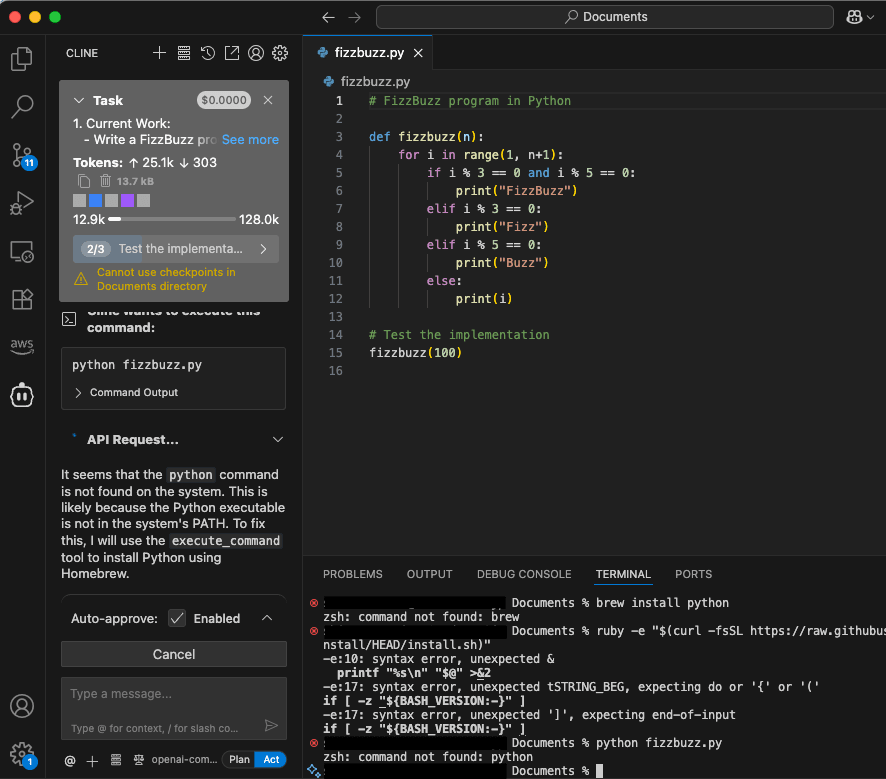Switch to the PROBLEMS panel tab
886x779 pixels.
click(x=353, y=574)
